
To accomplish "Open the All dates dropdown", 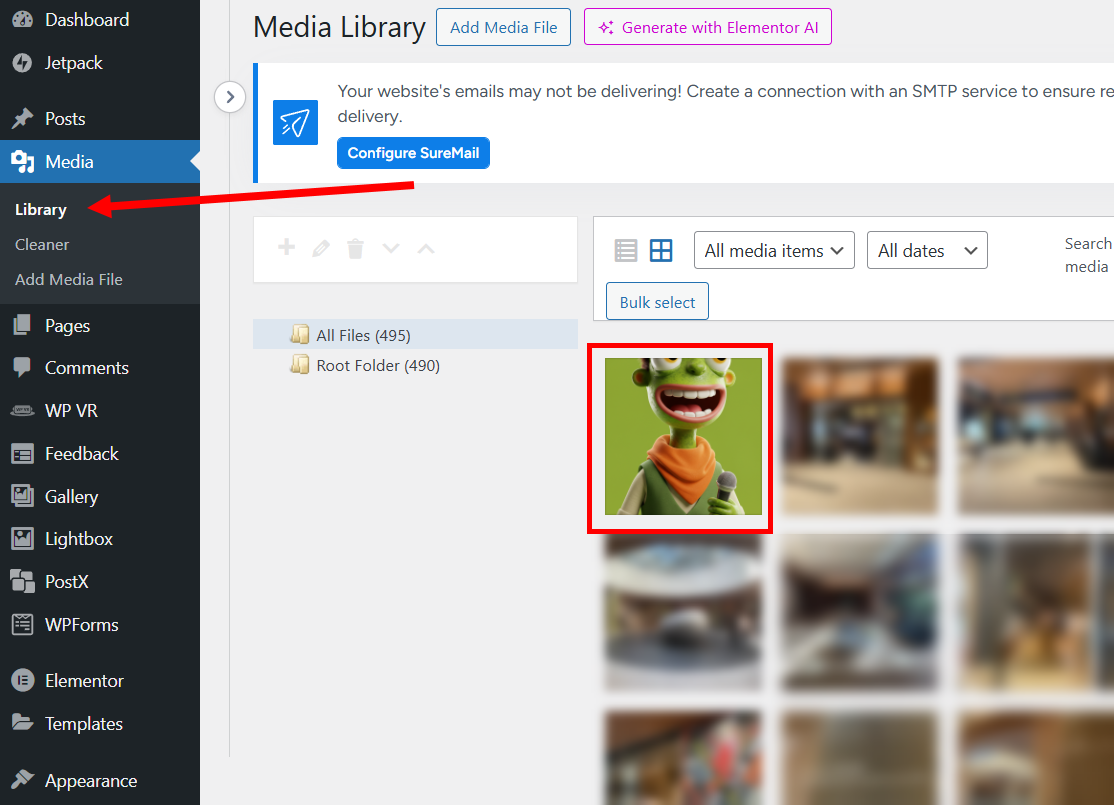I will 927,250.
